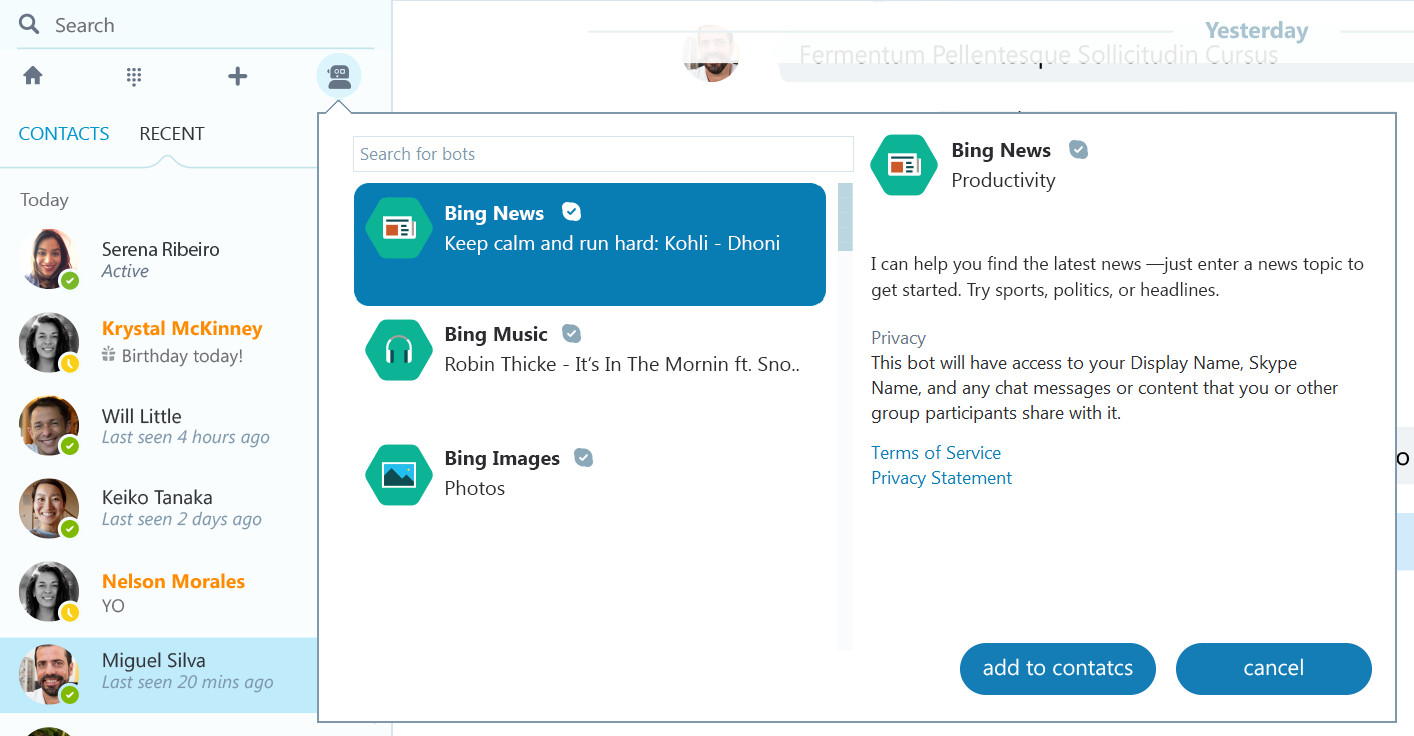Click verified badge next to Bing Music
The width and height of the screenshot is (1414, 736).
[572, 334]
